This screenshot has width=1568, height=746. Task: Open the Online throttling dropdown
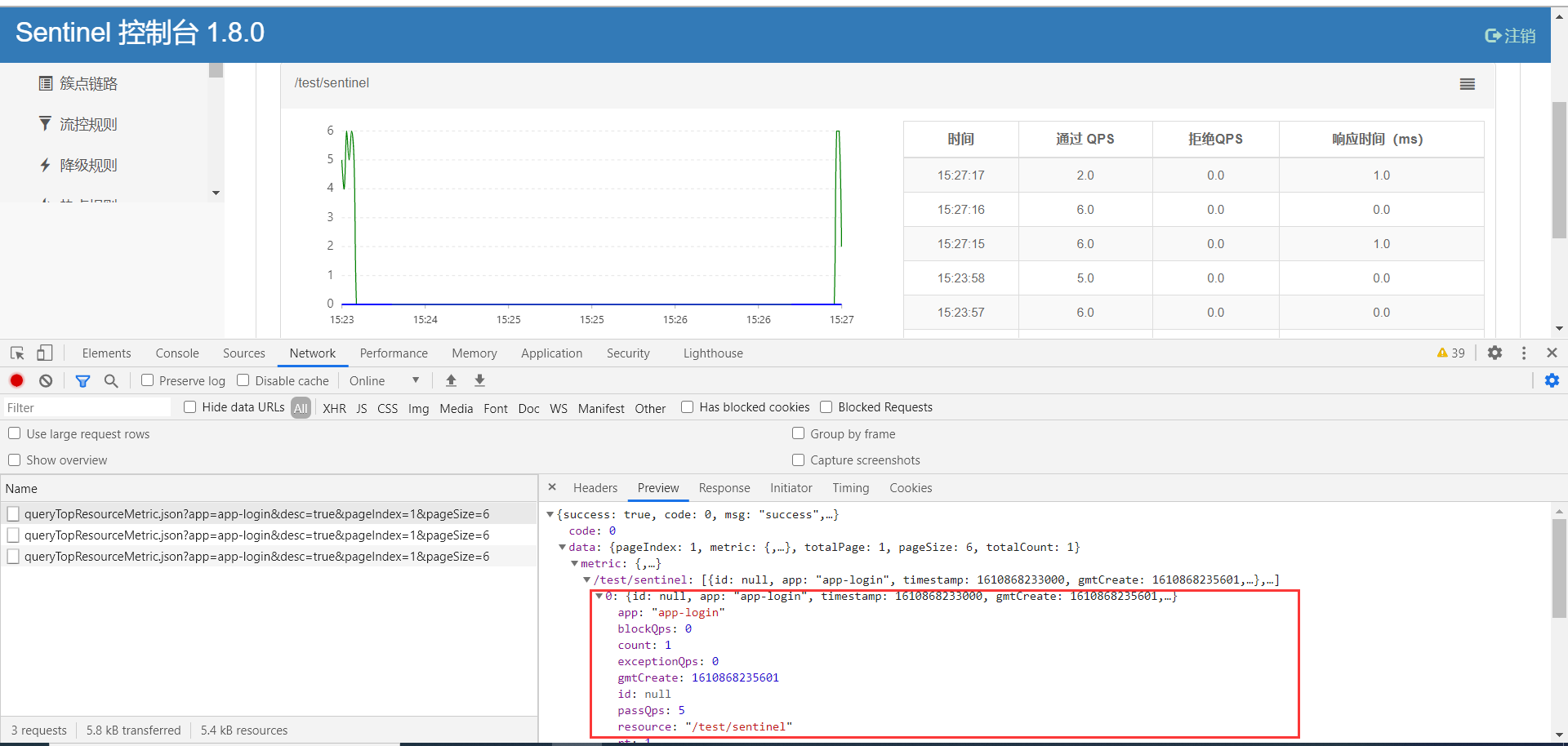(x=384, y=380)
